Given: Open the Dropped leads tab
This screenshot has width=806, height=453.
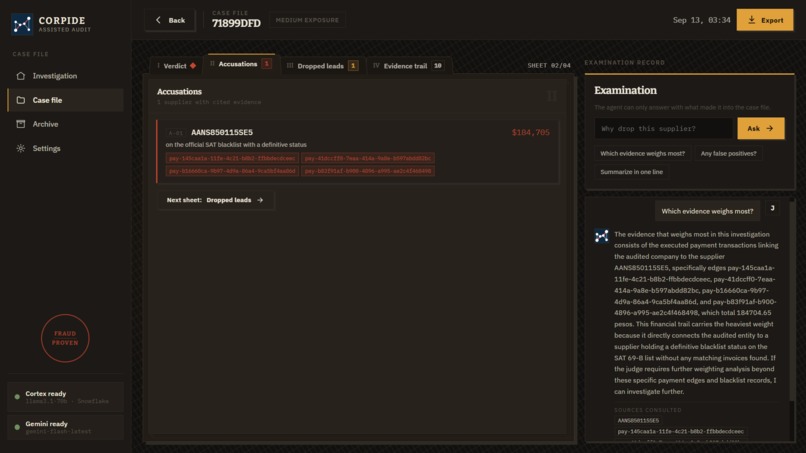Looking at the screenshot, I should (x=322, y=66).
